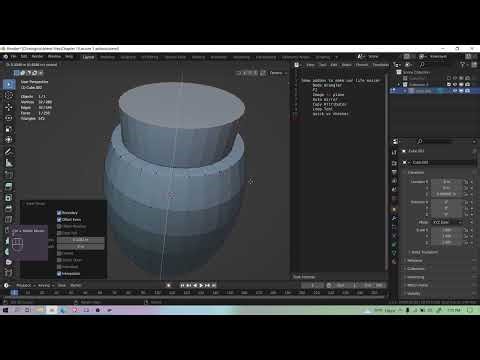Enable the Edge Rail checkbox
The height and width of the screenshot is (360, 480).
pyautogui.click(x=59, y=233)
